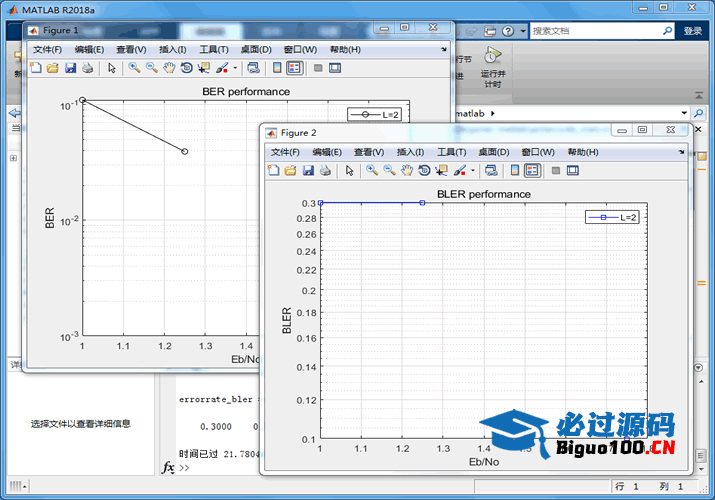Click the back navigation arrow in MATLAB
Viewport: 715px width, 500px height.
[x=15, y=113]
